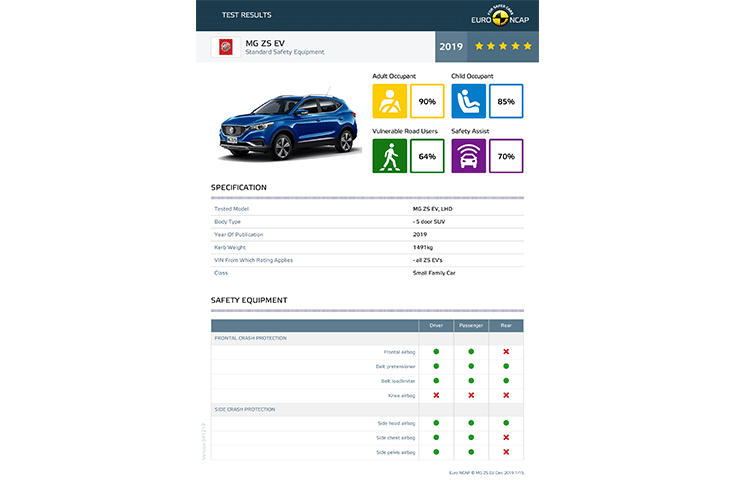Click the Side pelvis airbag Passenger green dot
This screenshot has height=485, width=735.
tap(471, 452)
